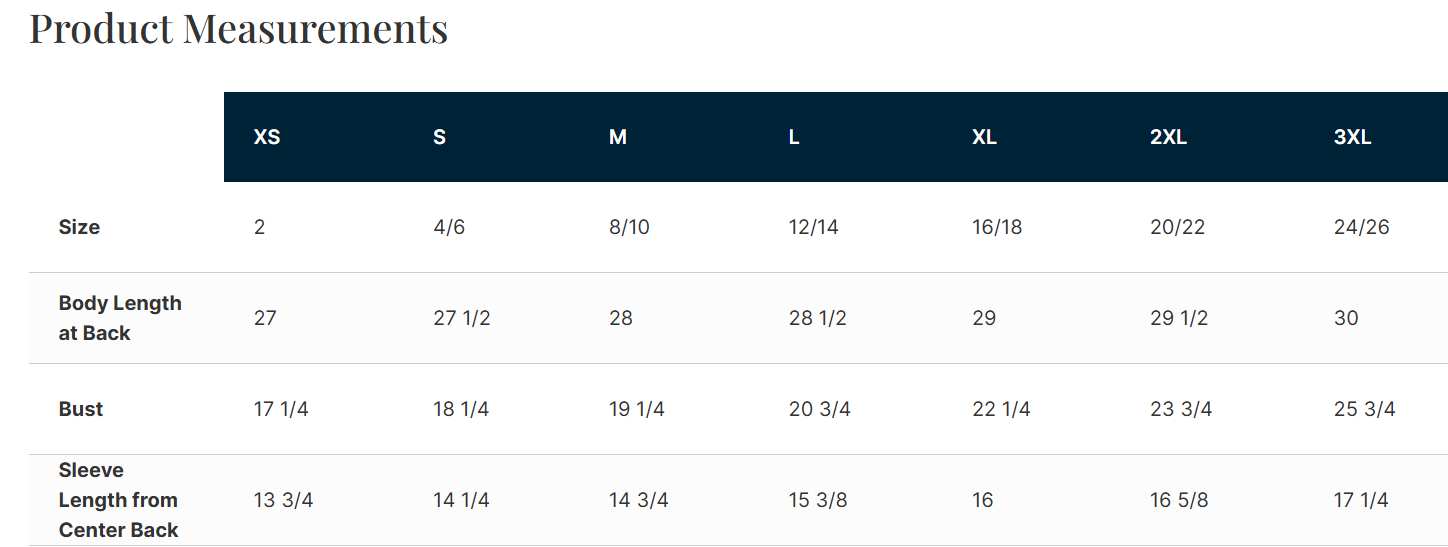Select the 22 1/4 bust cell
The image size is (1448, 547).
click(1001, 409)
